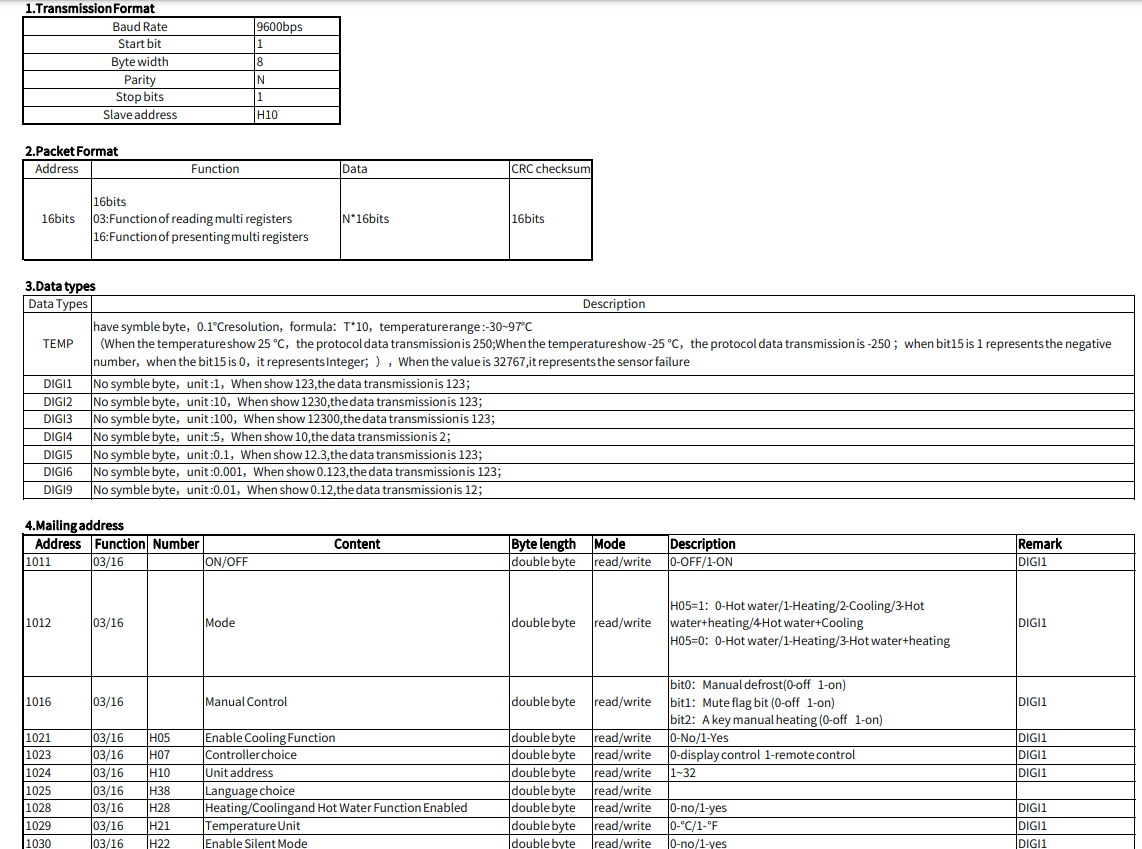Click the Unit address remark DIGI1

[x=1030, y=772]
